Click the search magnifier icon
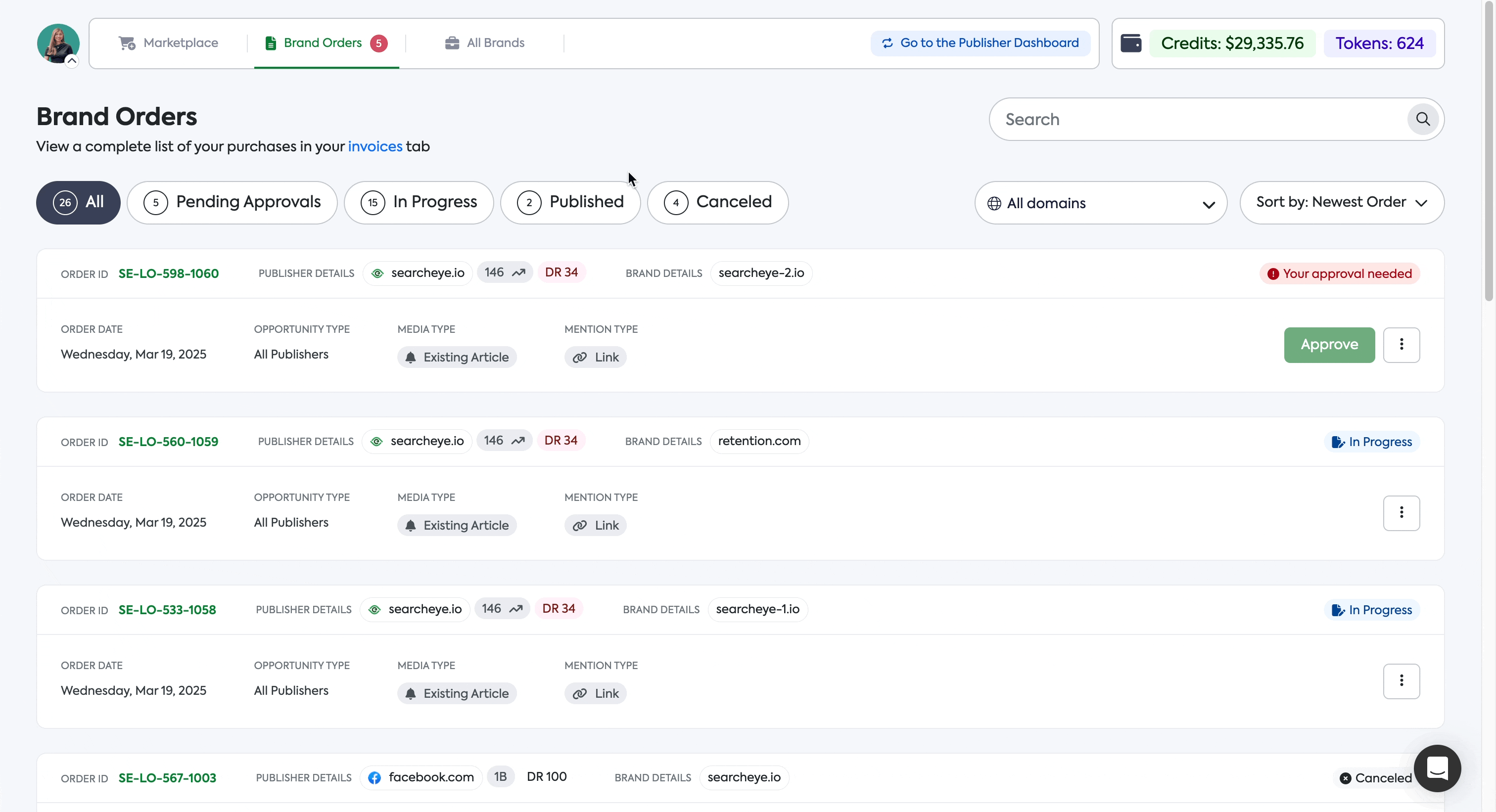This screenshot has height=812, width=1496. pos(1422,119)
